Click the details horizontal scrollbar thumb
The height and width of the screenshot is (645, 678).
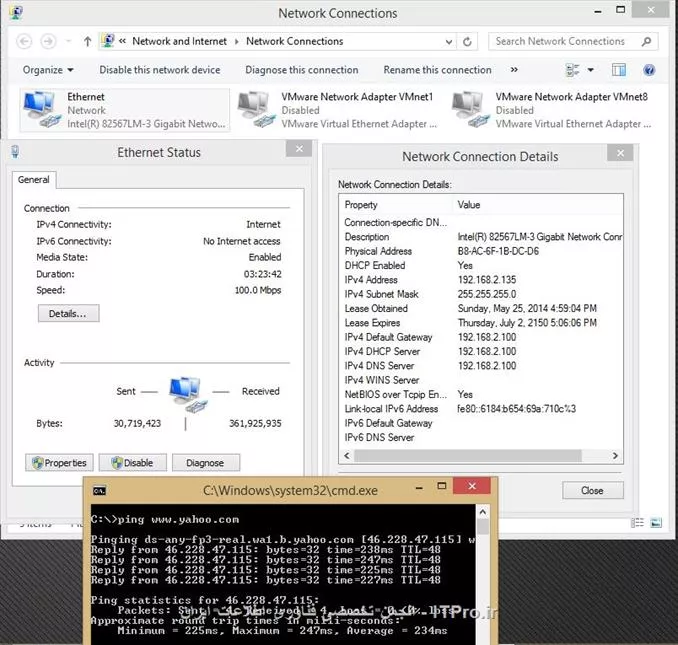pos(467,456)
